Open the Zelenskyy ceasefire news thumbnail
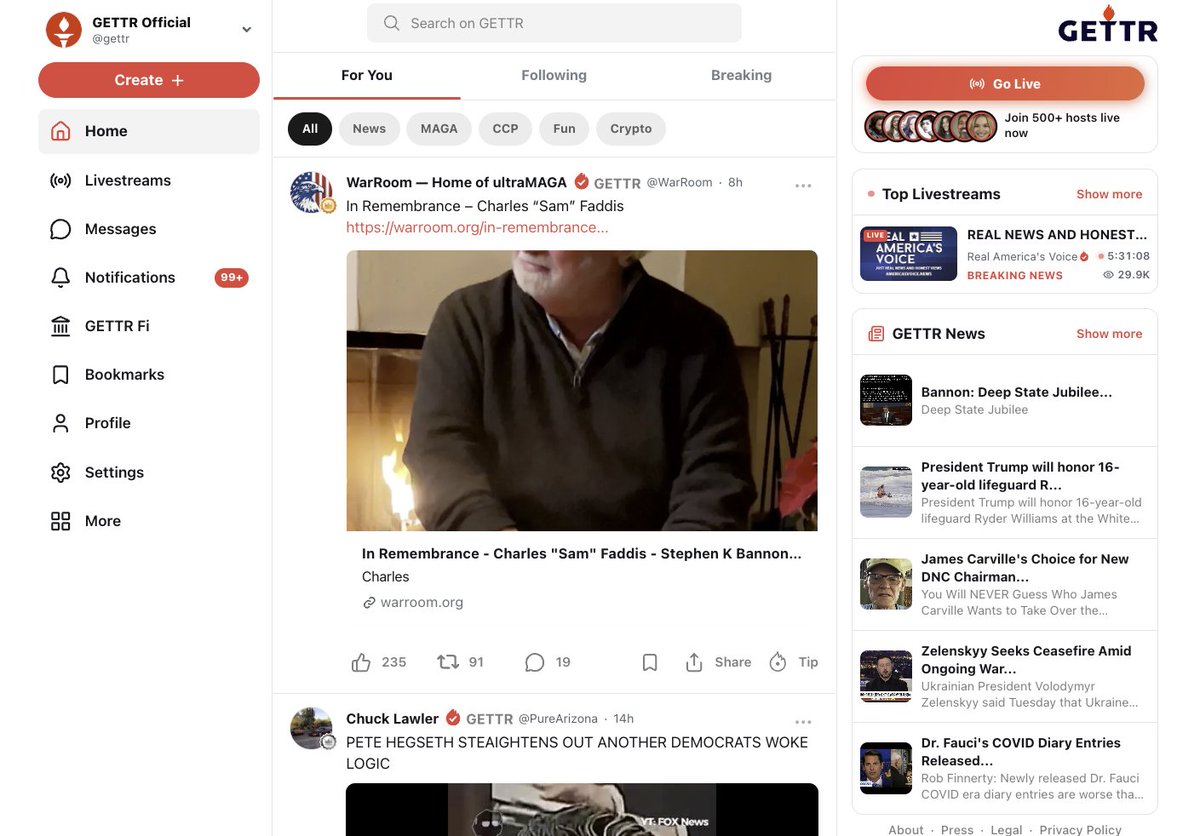This screenshot has width=1200, height=836. pos(886,676)
